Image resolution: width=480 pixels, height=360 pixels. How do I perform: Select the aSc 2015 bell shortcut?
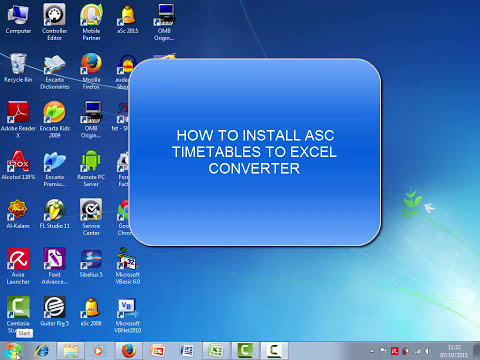pyautogui.click(x=128, y=19)
